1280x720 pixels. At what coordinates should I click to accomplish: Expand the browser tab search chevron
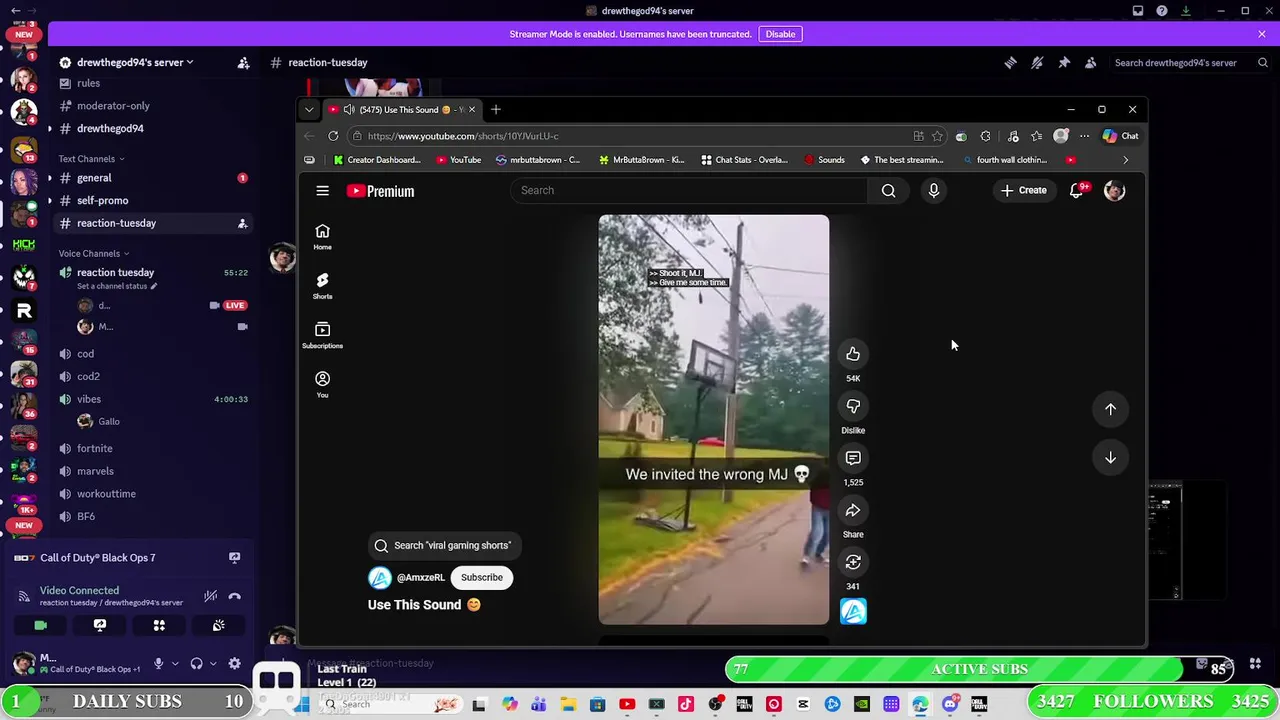click(309, 109)
